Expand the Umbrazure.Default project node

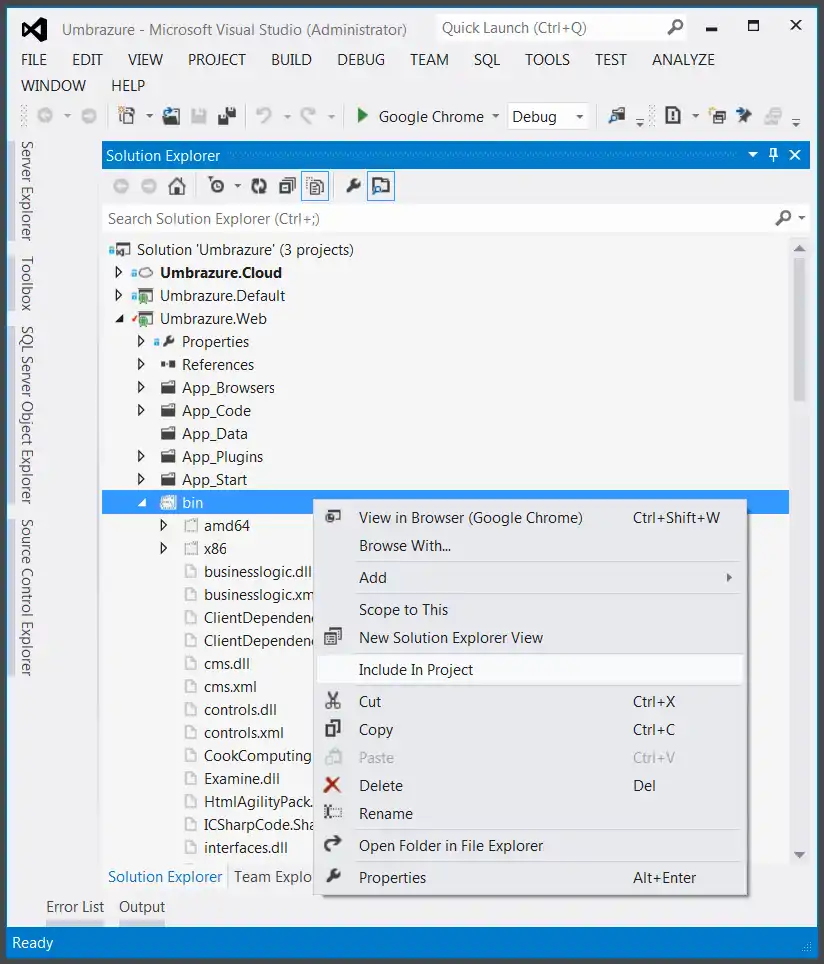pyautogui.click(x=119, y=296)
